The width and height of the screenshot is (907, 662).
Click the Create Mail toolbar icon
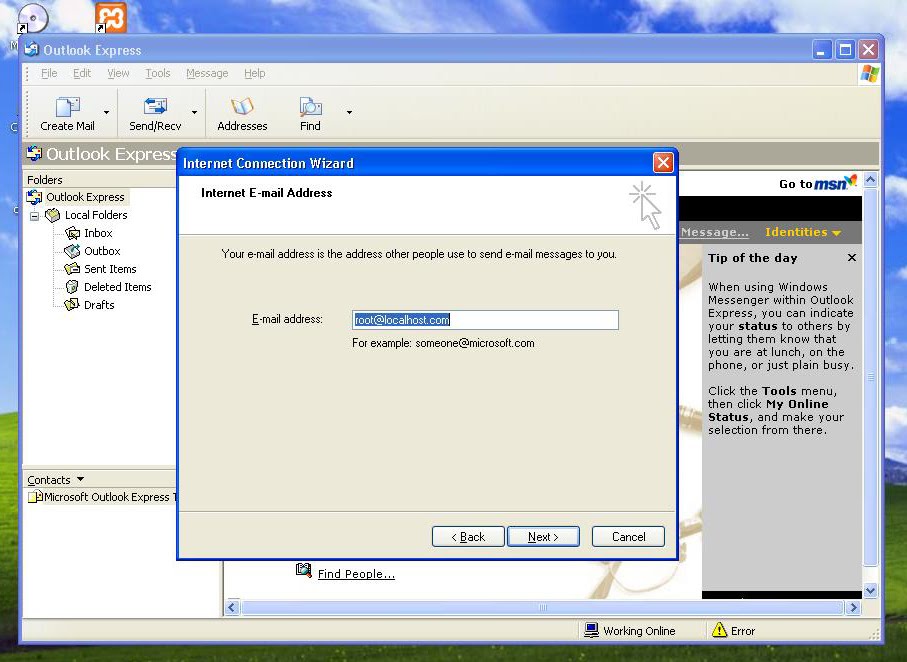click(x=67, y=107)
